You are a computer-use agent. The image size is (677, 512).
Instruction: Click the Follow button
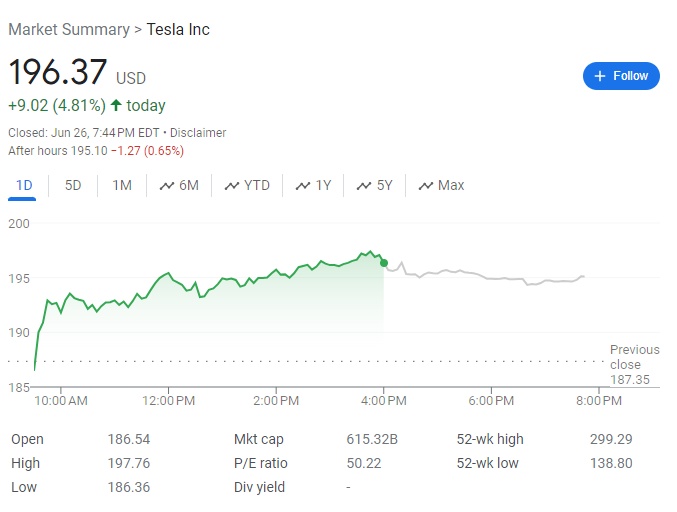click(x=621, y=76)
